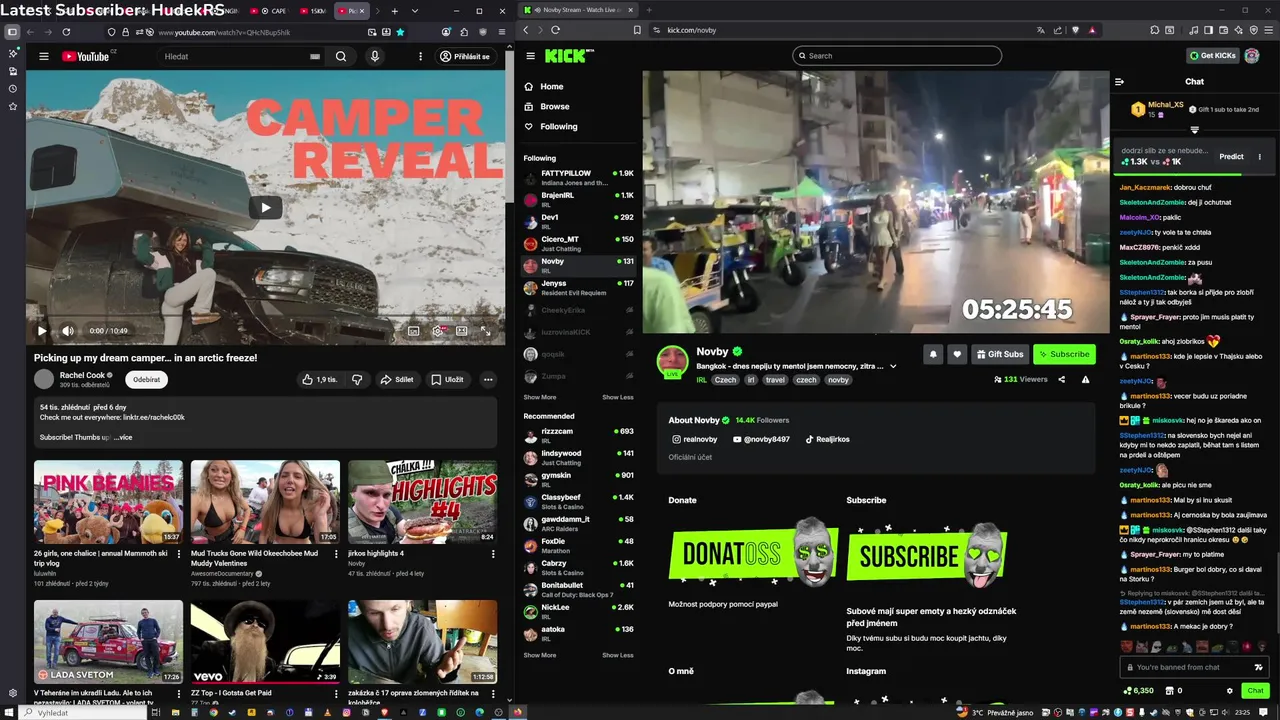
Task: Click Gift Subs button
Action: point(1000,354)
